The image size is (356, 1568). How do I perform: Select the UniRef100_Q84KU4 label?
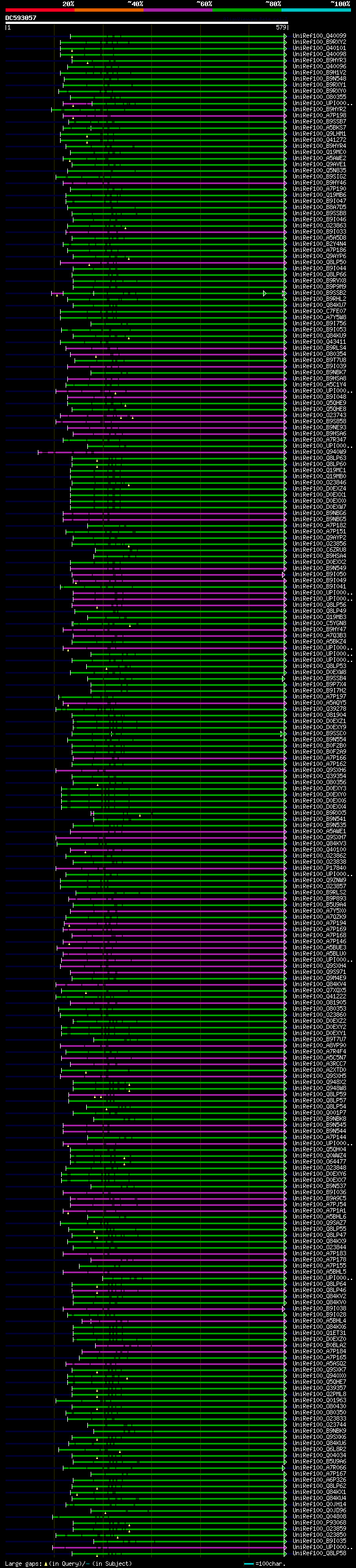click(x=319, y=1498)
